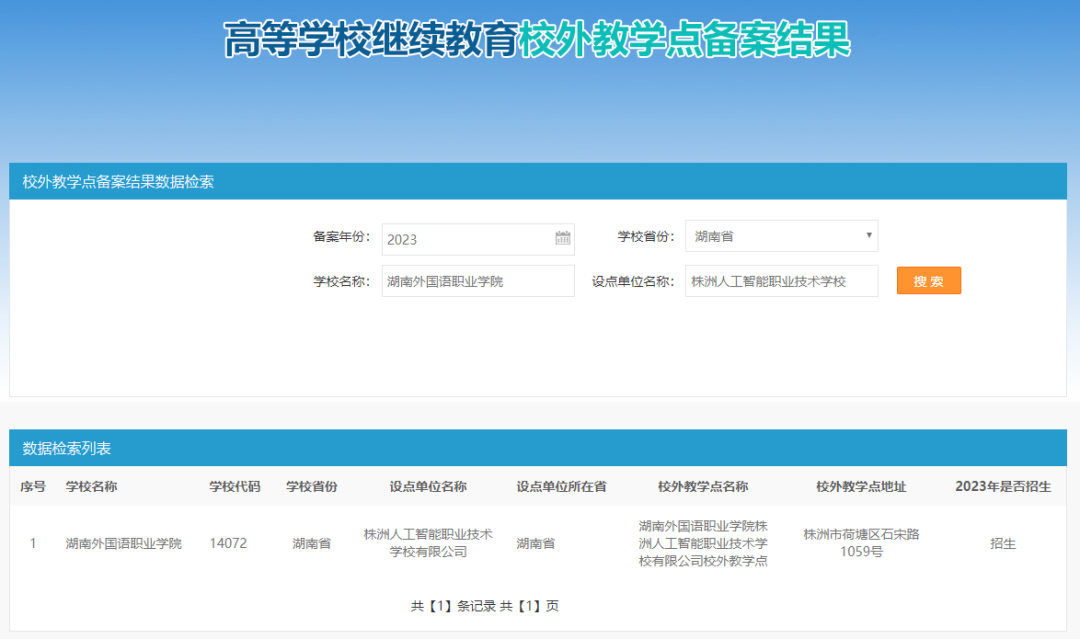Expand the 学校省份 dropdown showing 湖南省
The image size is (1080, 639).
[x=781, y=237]
